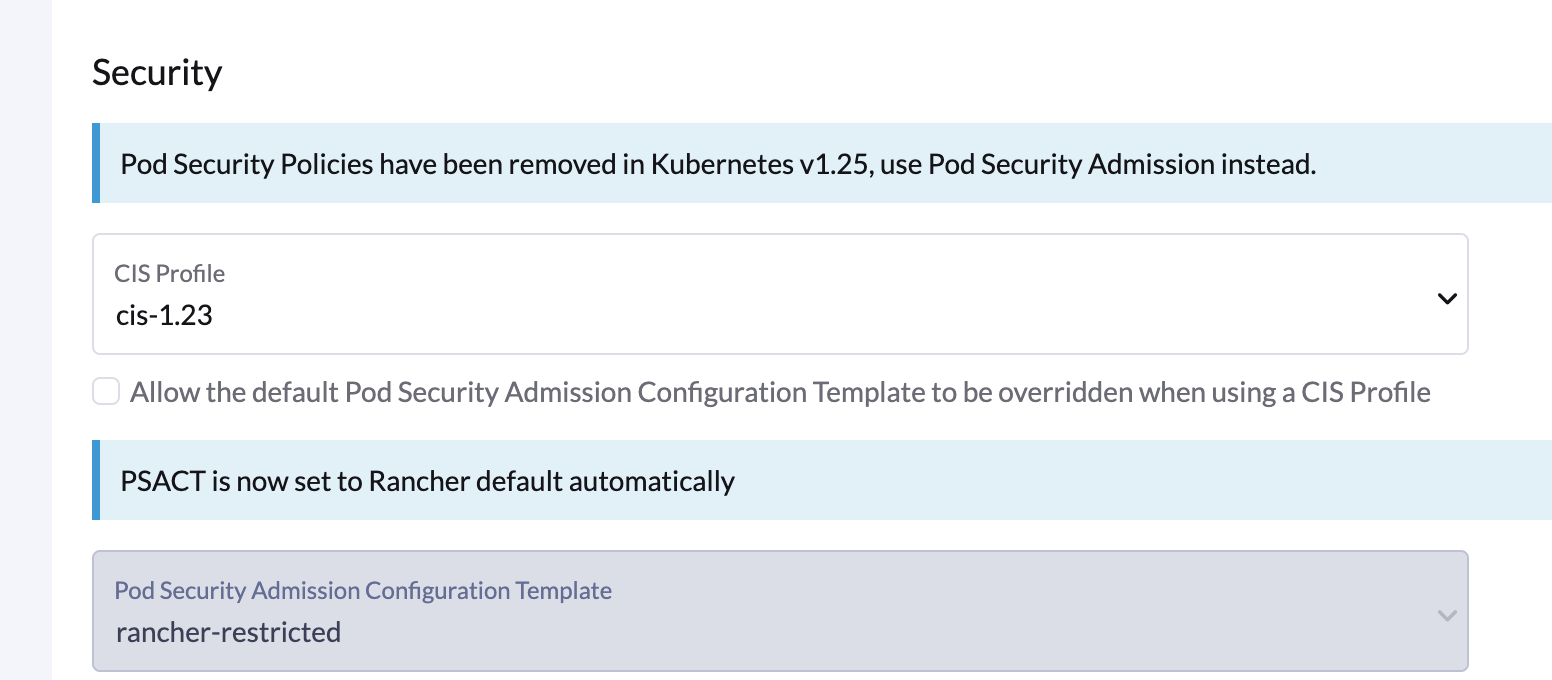
Task: Click the 'Security' section heading
Action: (x=157, y=71)
